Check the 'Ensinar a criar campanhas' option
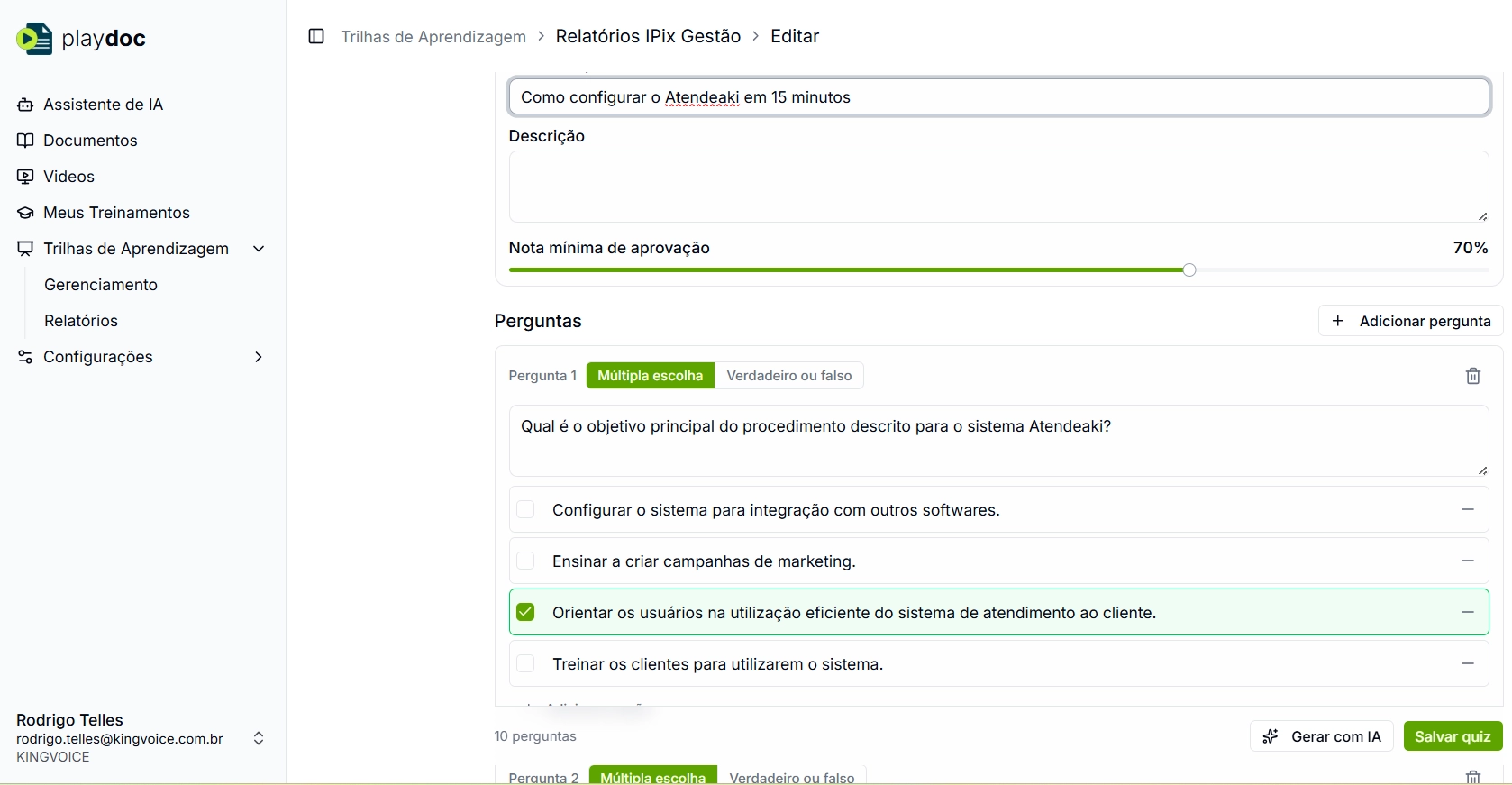Image resolution: width=1512 pixels, height=785 pixels. pyautogui.click(x=525, y=561)
